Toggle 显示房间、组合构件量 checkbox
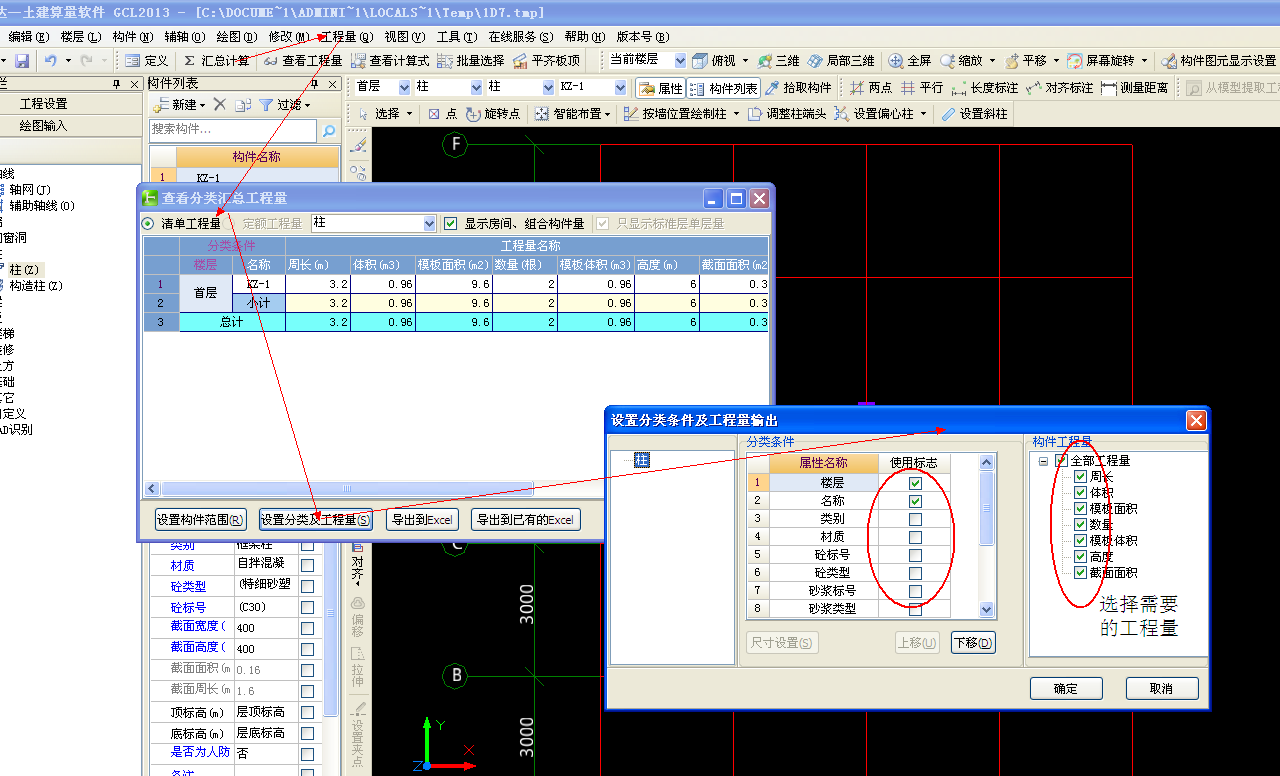 pyautogui.click(x=450, y=224)
